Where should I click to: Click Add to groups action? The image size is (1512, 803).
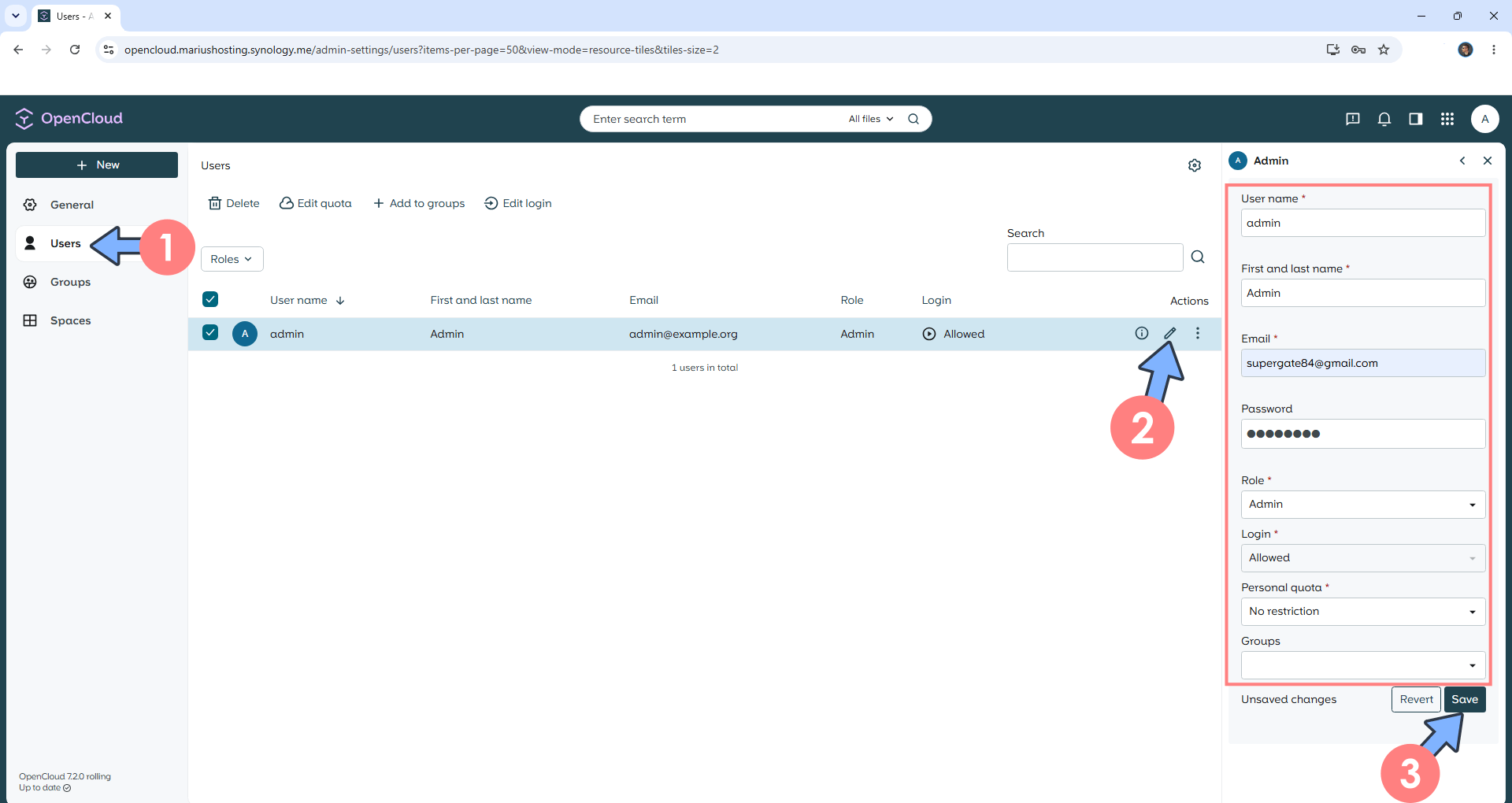419,203
